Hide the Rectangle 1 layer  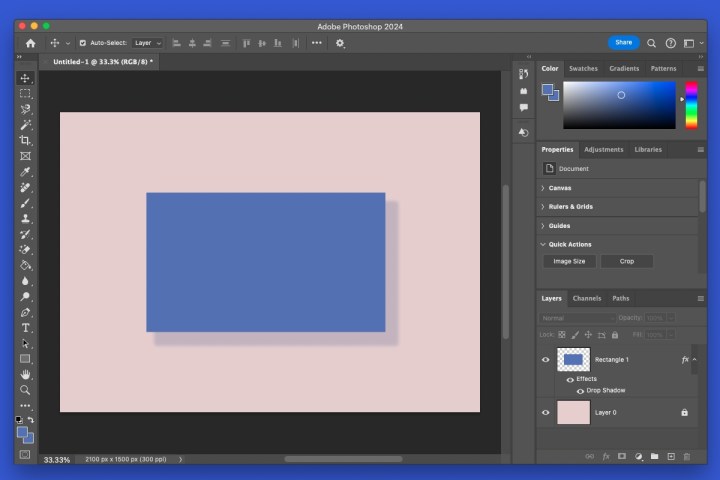546,360
